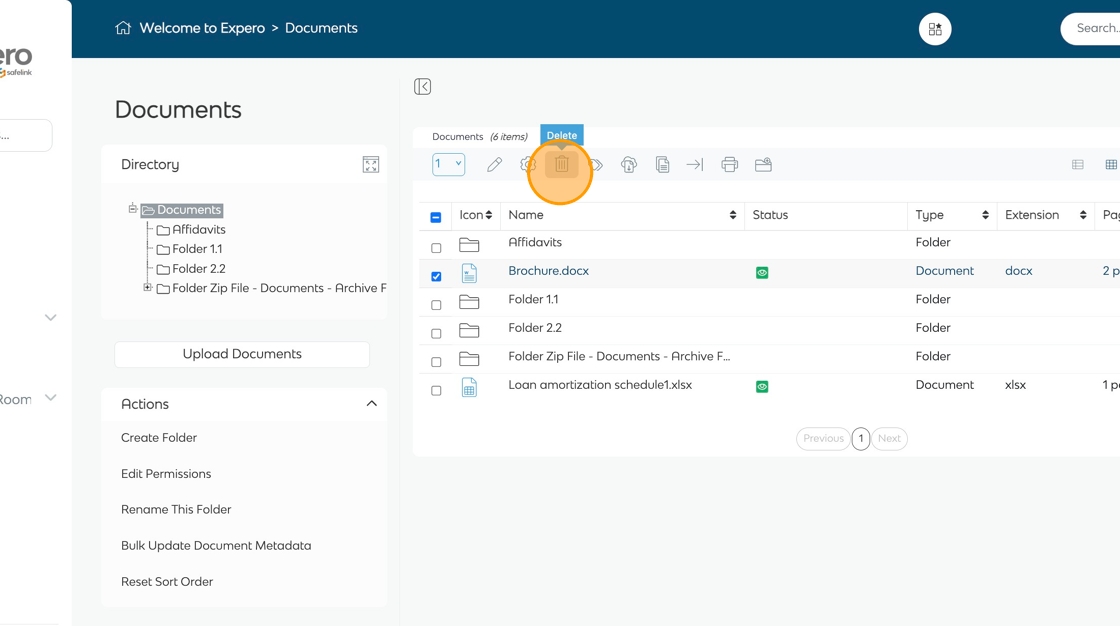This screenshot has height=626, width=1120.
Task: Click the cloud download icon
Action: (x=628, y=165)
